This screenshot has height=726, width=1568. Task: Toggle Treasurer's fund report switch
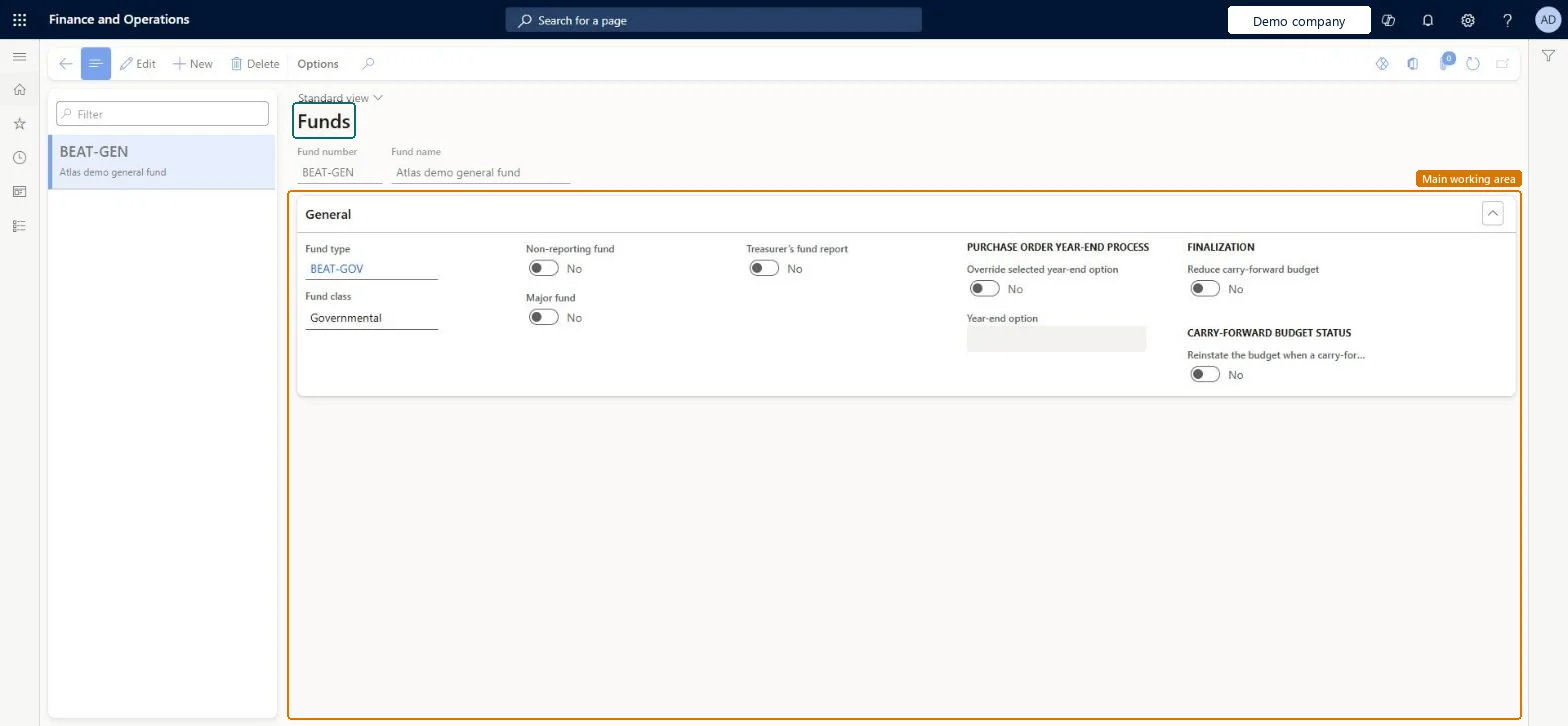click(x=764, y=268)
